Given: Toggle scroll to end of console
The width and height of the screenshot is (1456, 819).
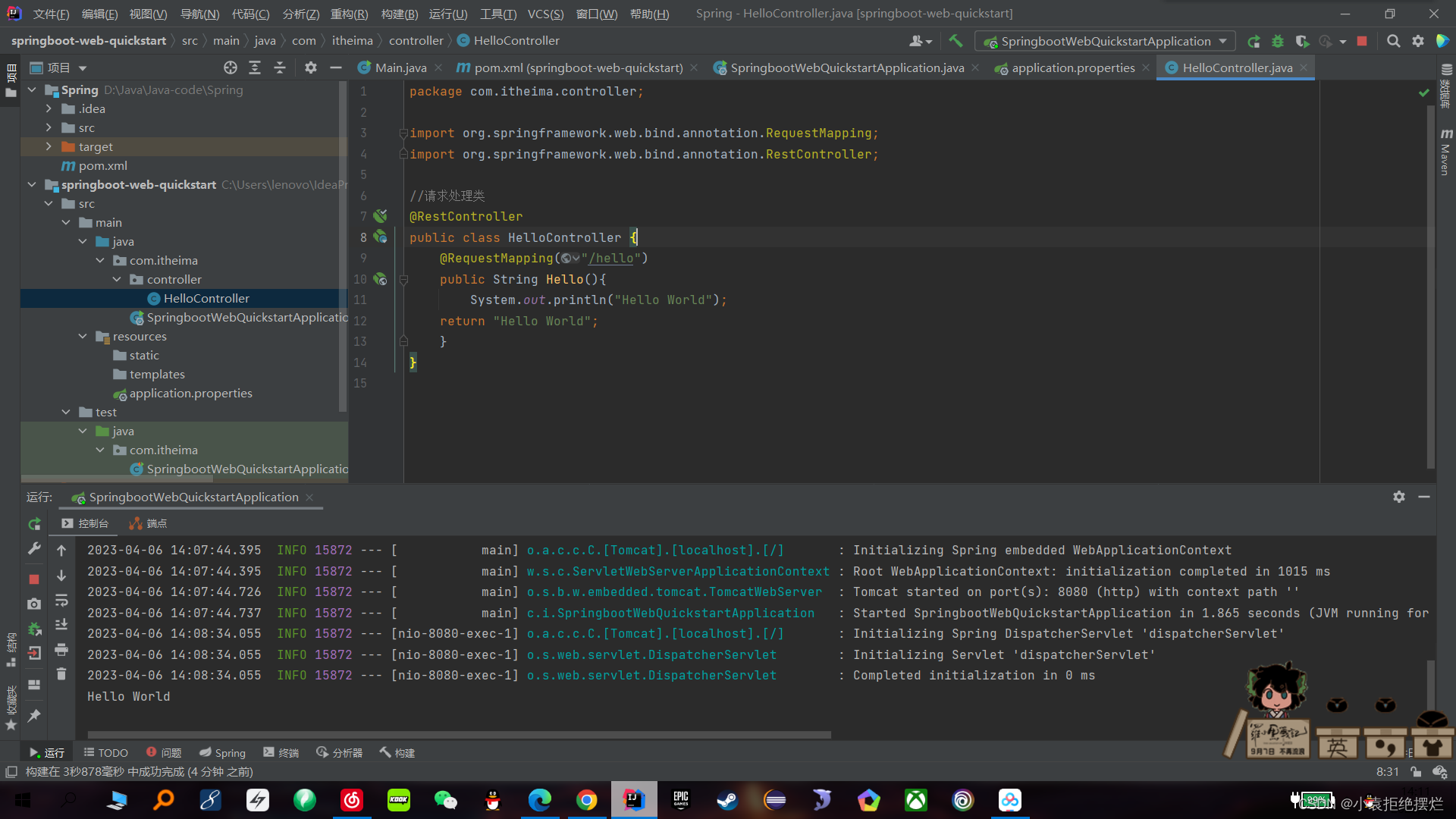Looking at the screenshot, I should 61,625.
